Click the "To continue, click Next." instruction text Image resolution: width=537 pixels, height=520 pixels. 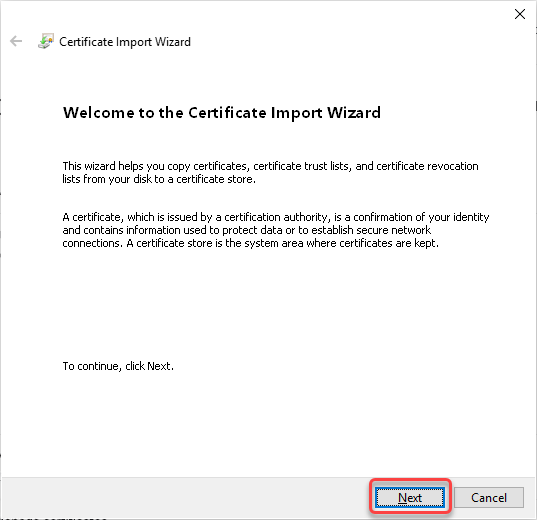pyautogui.click(x=118, y=366)
